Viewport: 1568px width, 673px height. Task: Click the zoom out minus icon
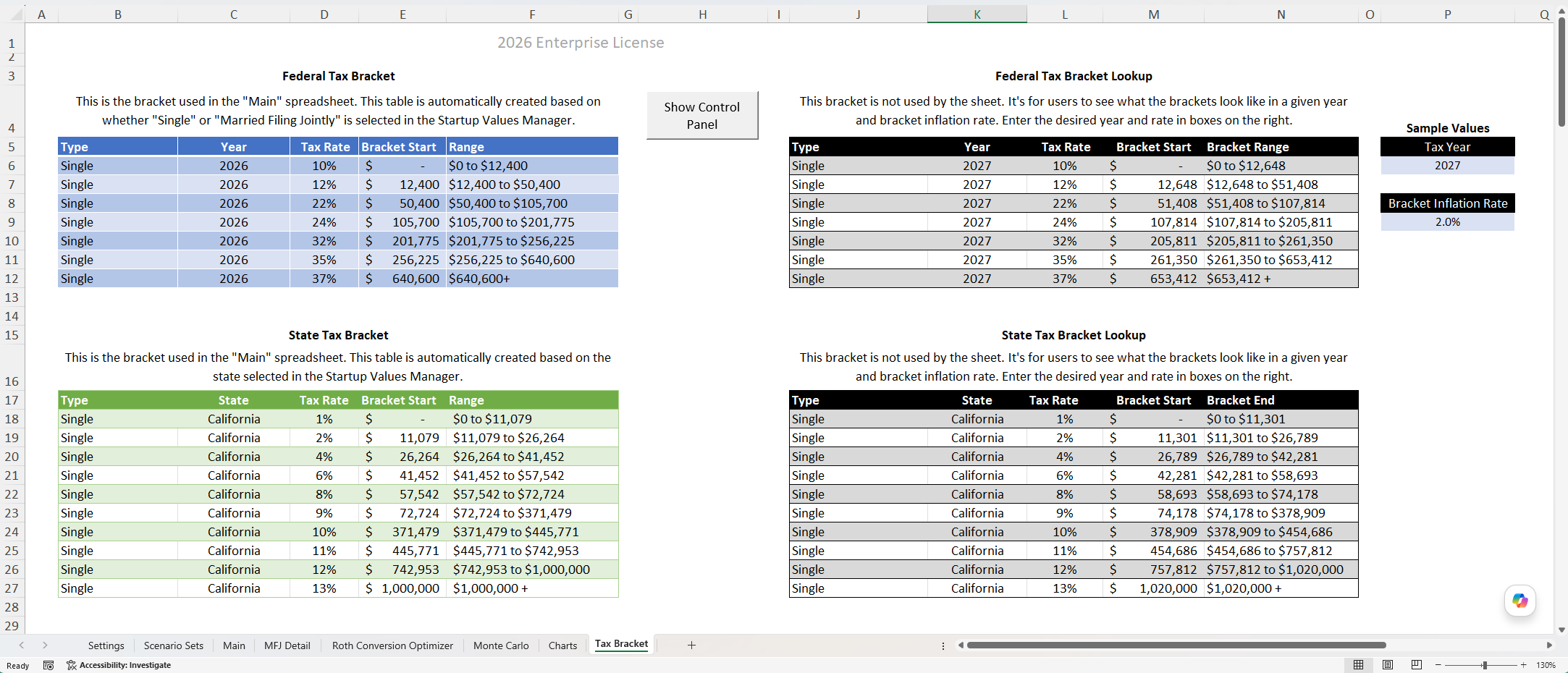point(1438,665)
